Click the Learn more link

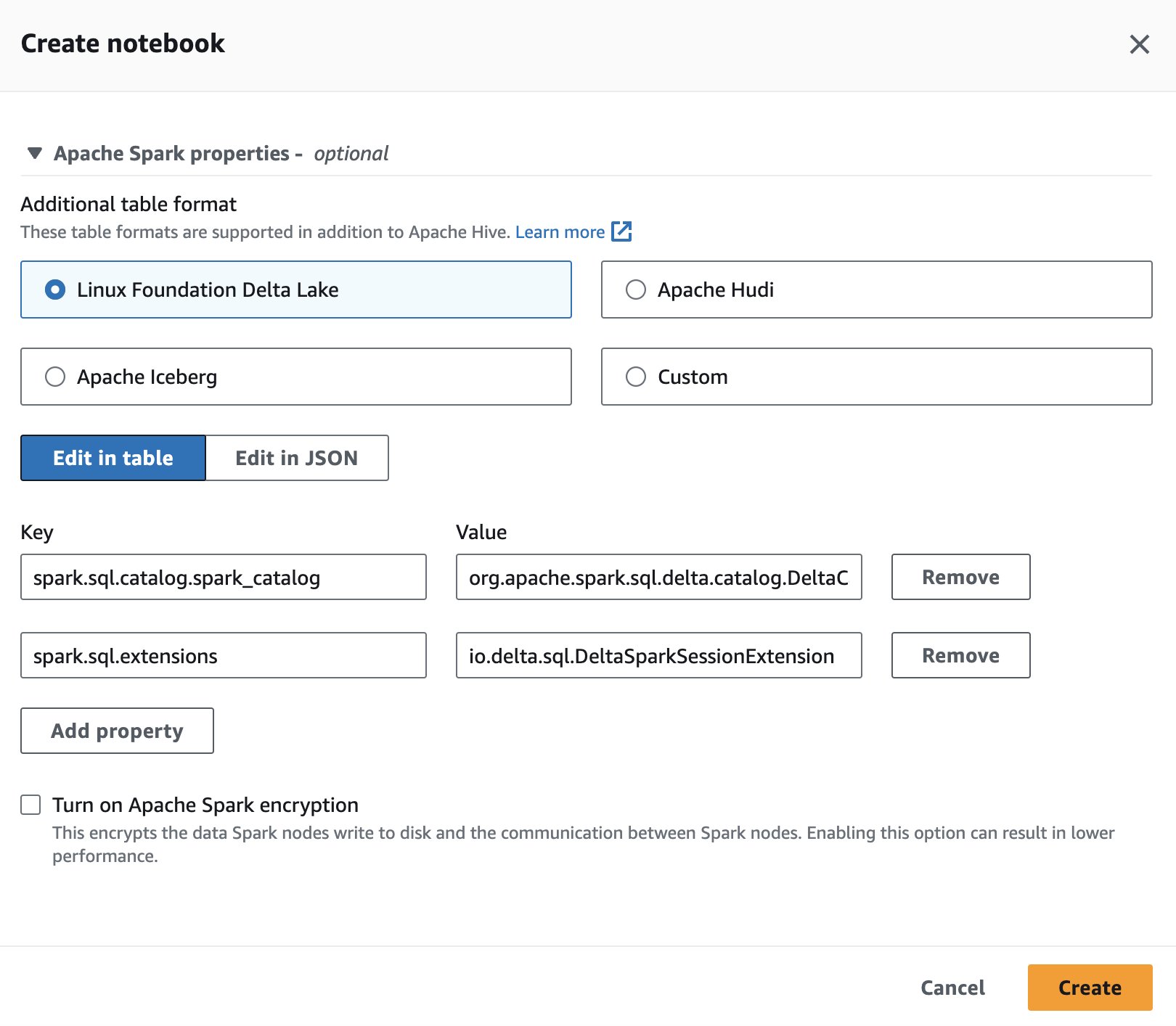pos(560,232)
